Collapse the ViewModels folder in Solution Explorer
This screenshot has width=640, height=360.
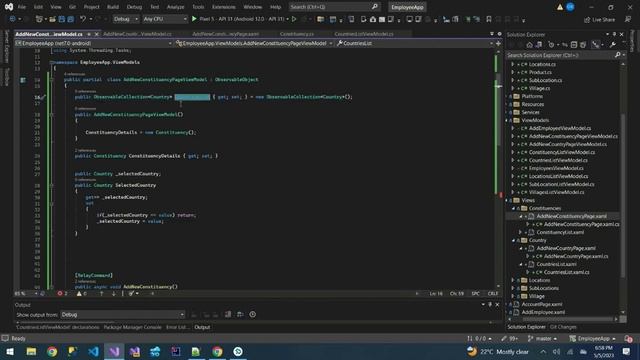[x=507, y=120]
